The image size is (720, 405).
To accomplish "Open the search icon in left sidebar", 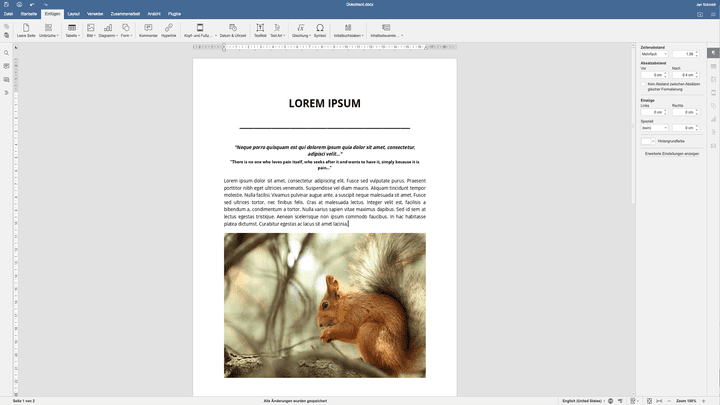I will [x=6, y=53].
